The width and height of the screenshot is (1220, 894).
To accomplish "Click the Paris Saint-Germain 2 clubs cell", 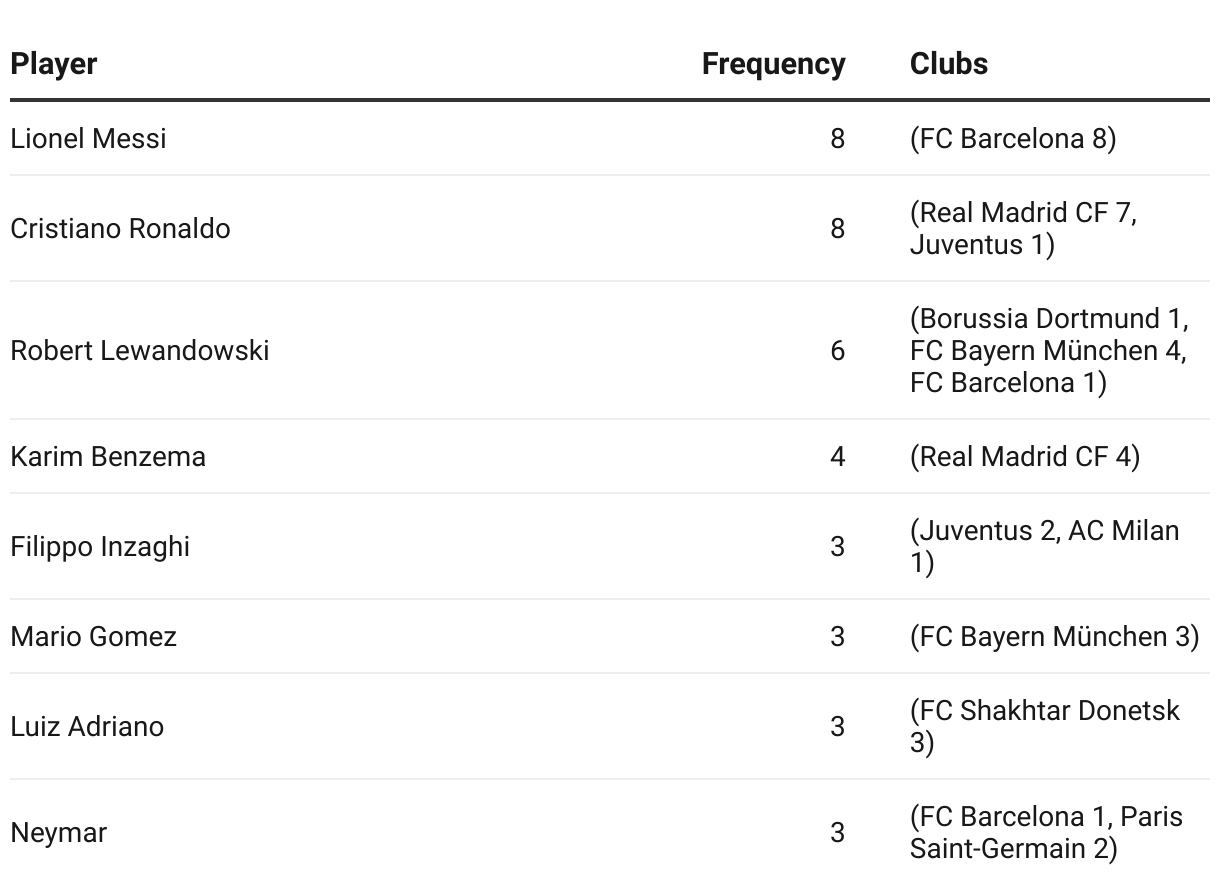I will (x=1046, y=832).
